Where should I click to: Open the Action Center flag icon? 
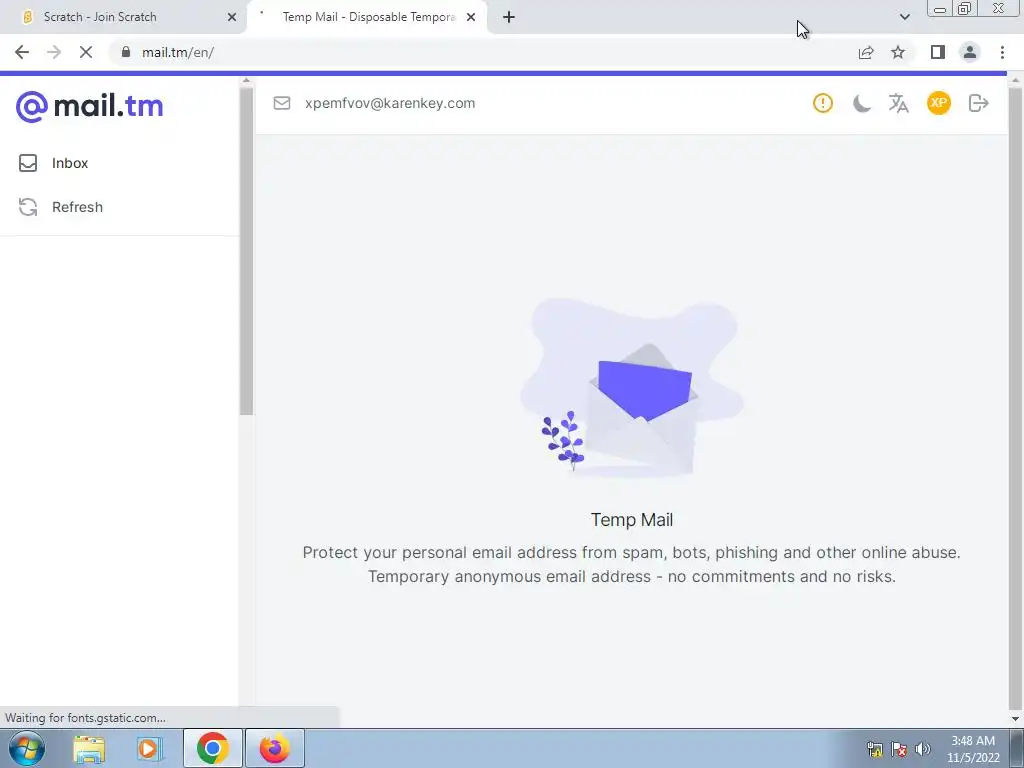[x=899, y=749]
